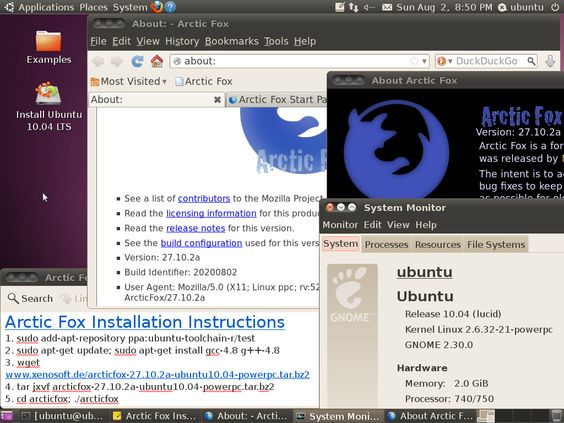This screenshot has width=564, height=423.
Task: Open the Tools menu in Arctic Fox
Action: (x=276, y=41)
